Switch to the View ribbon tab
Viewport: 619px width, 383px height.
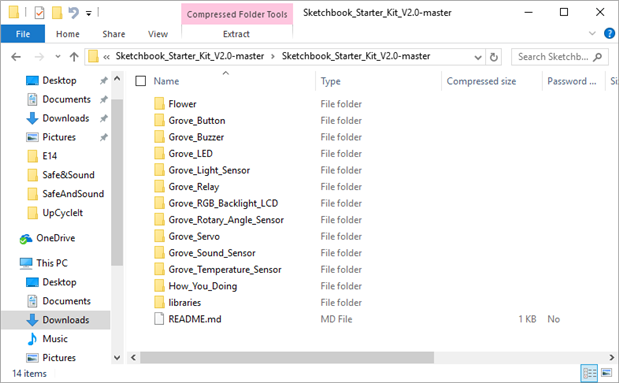point(158,34)
